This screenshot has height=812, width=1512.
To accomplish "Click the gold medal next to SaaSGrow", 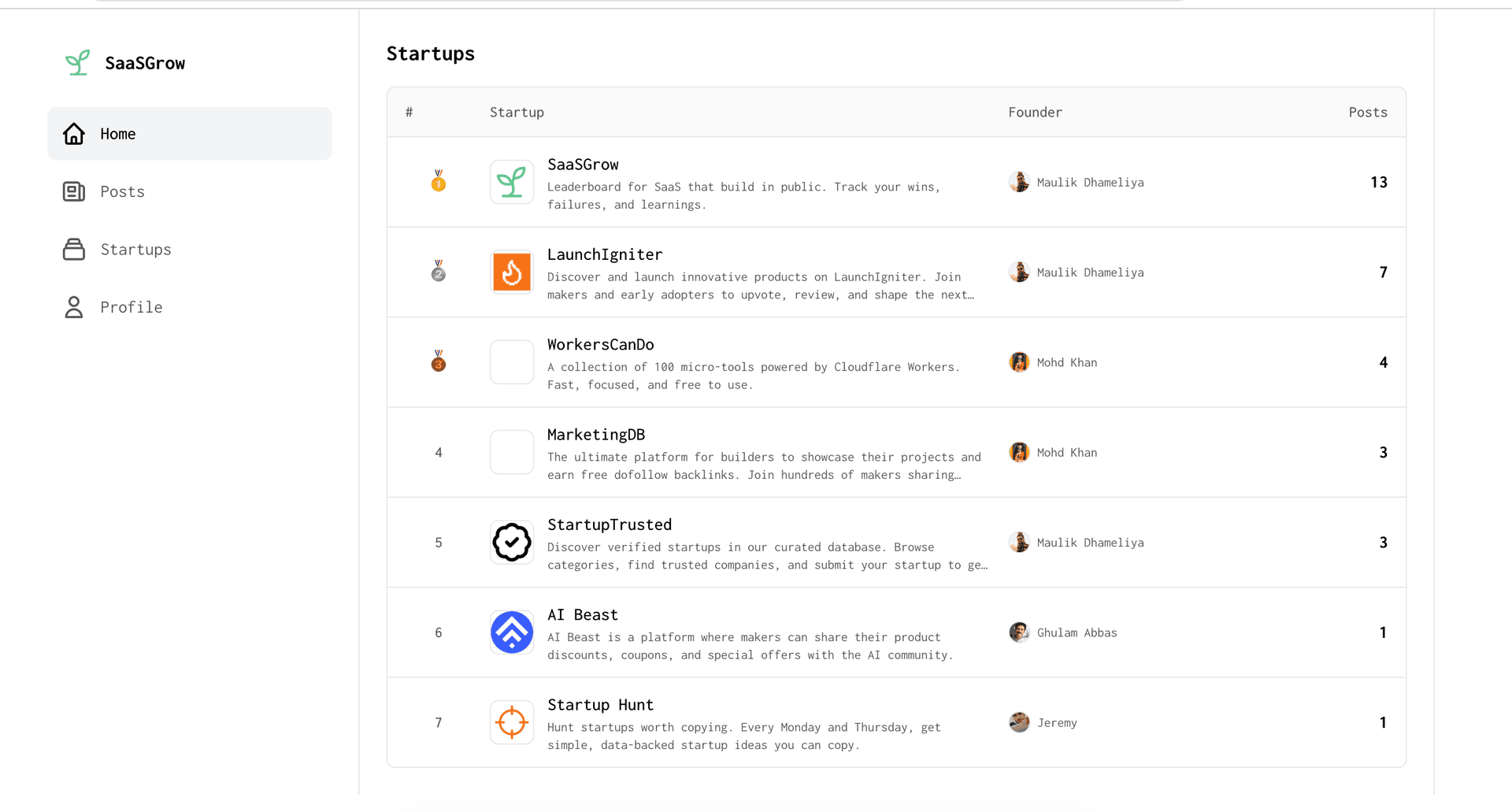I will coord(438,182).
